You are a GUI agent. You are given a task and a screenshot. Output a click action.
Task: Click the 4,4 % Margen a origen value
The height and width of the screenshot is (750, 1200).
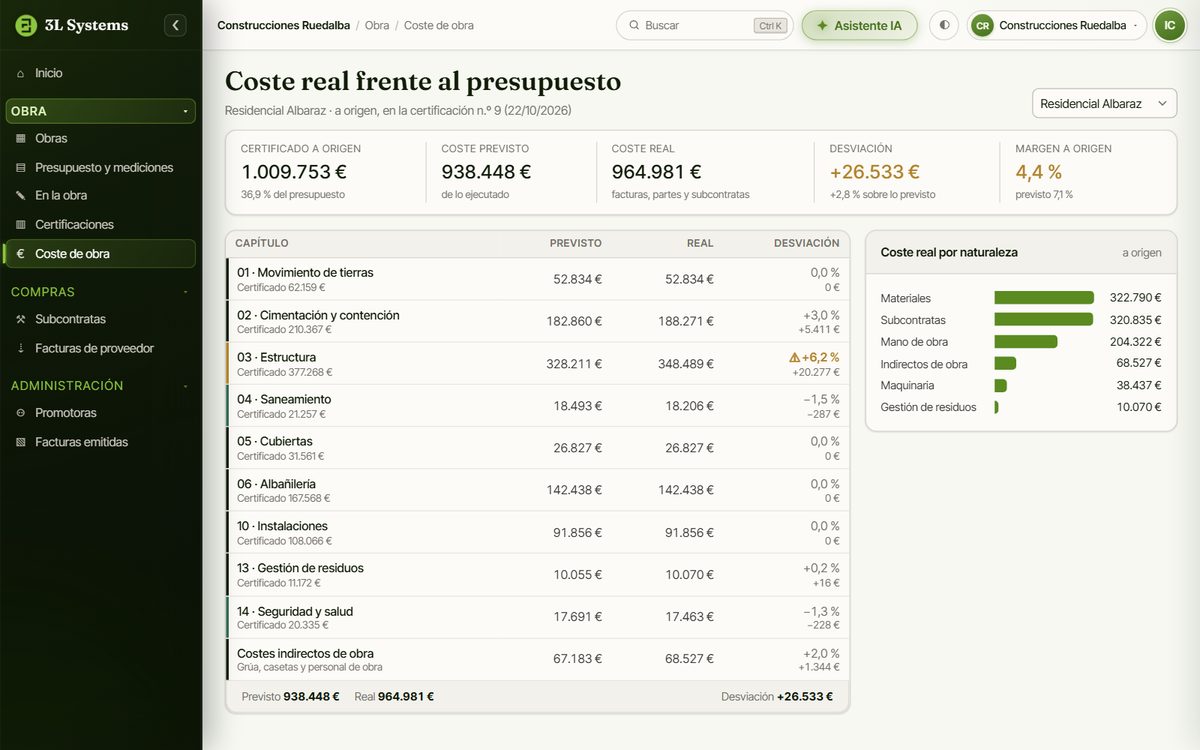pos(1038,172)
